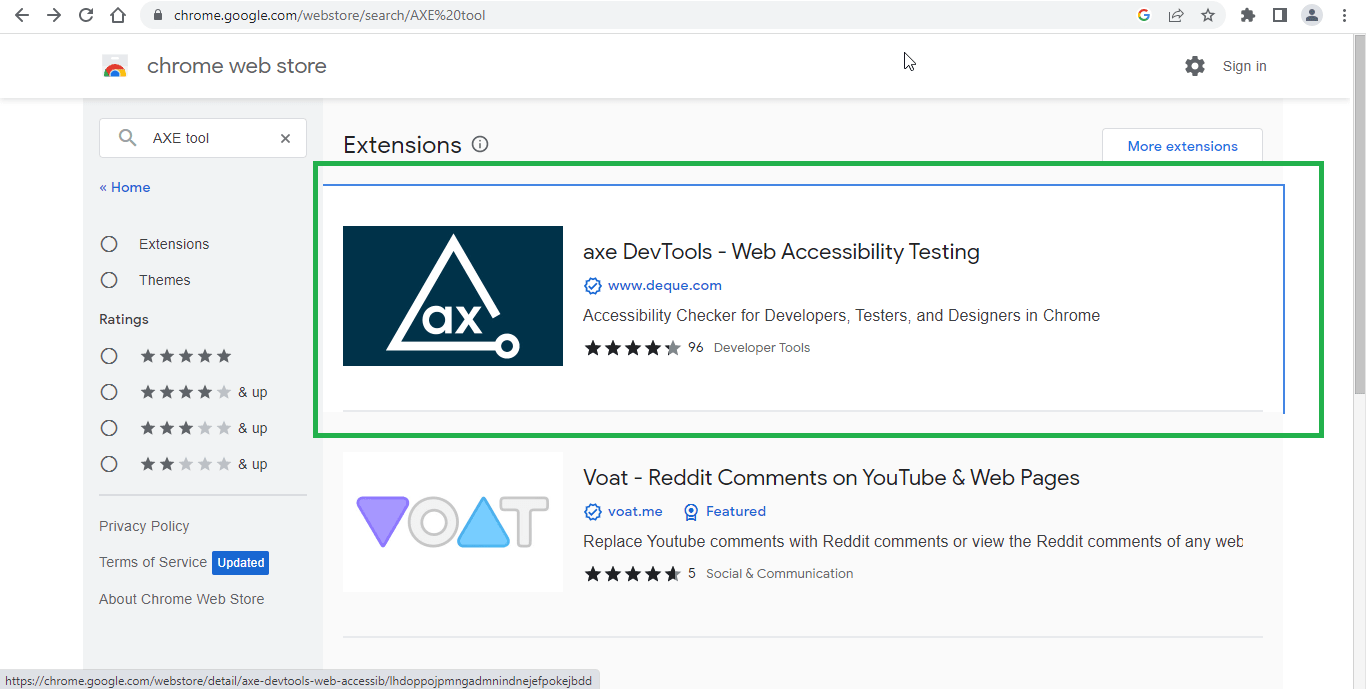This screenshot has width=1366, height=689.
Task: Open the Chrome three-dot menu
Action: (x=1343, y=15)
